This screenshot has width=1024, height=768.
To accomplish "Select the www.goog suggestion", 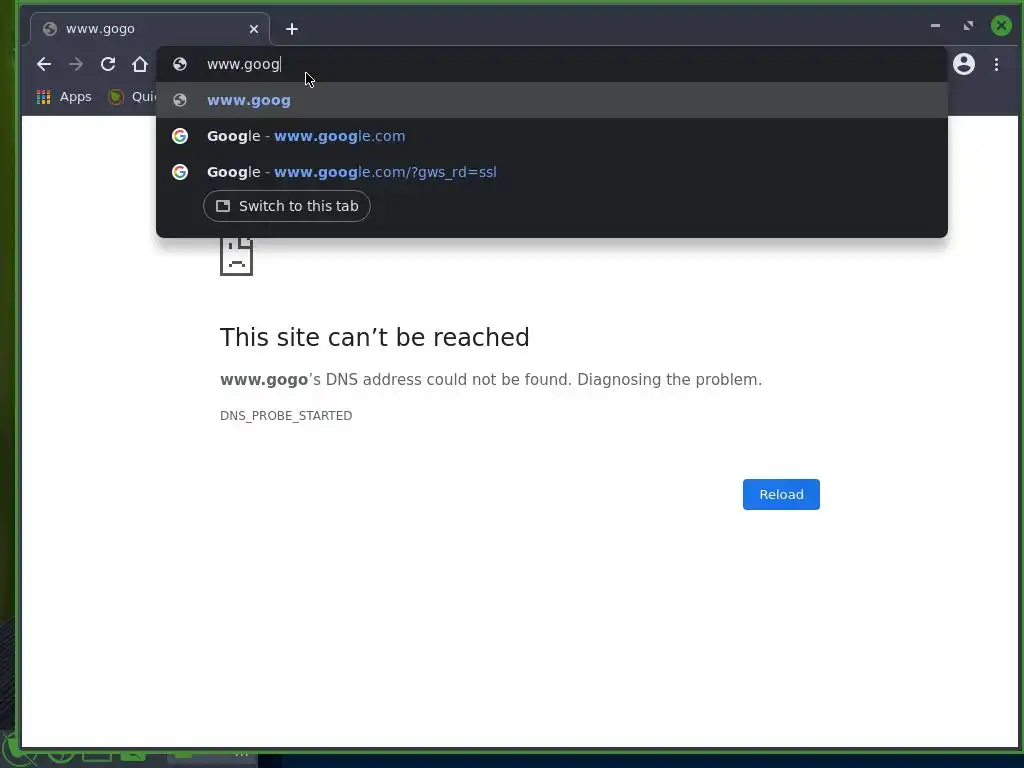I will (x=552, y=100).
